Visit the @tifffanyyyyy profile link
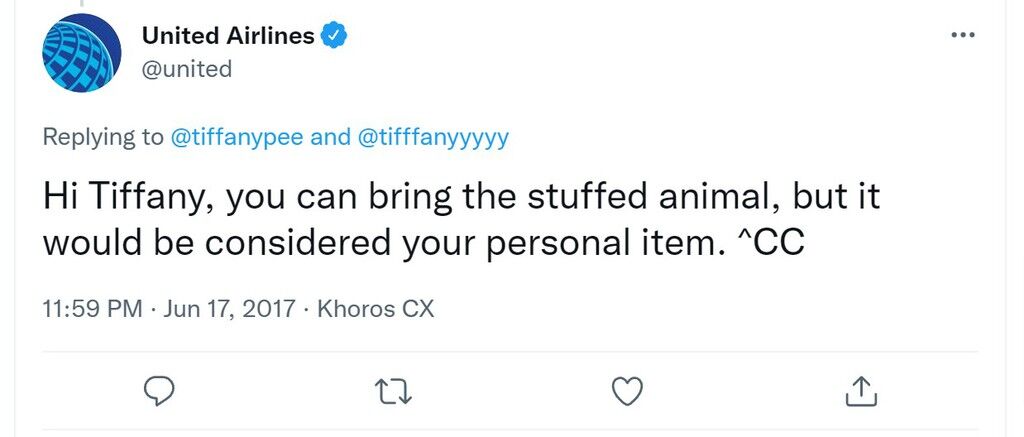Viewport: 1024px width, 437px height. (433, 138)
